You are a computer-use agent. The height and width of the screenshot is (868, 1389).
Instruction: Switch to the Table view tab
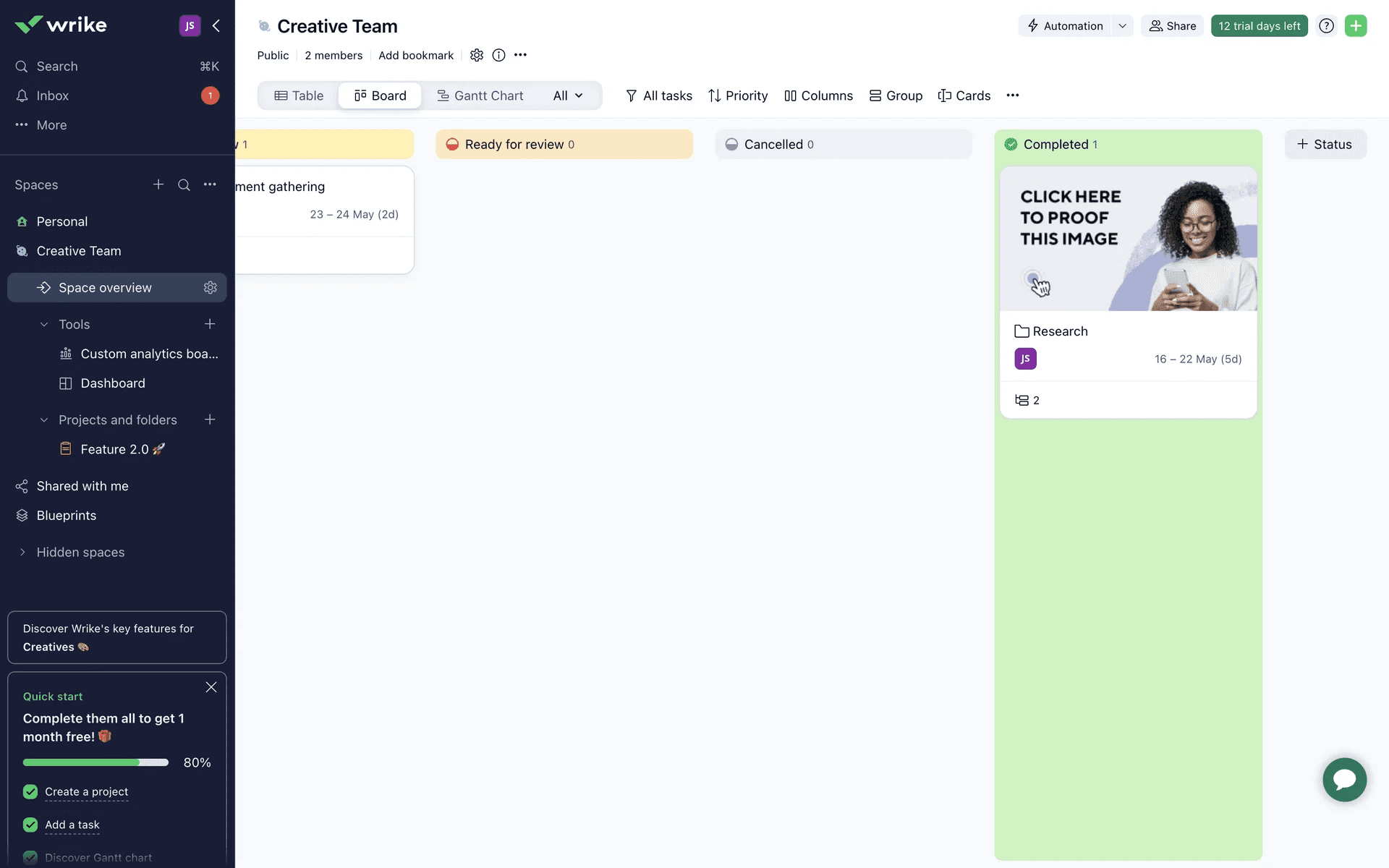point(299,95)
